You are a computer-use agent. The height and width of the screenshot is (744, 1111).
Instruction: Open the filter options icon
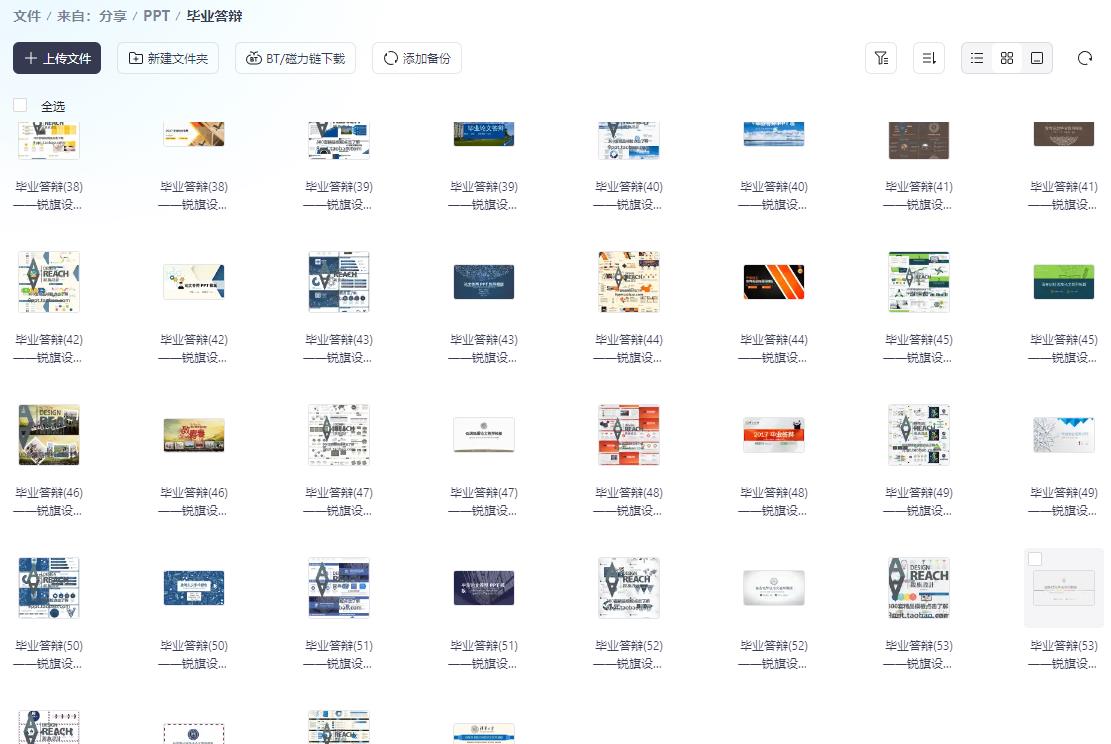(881, 58)
